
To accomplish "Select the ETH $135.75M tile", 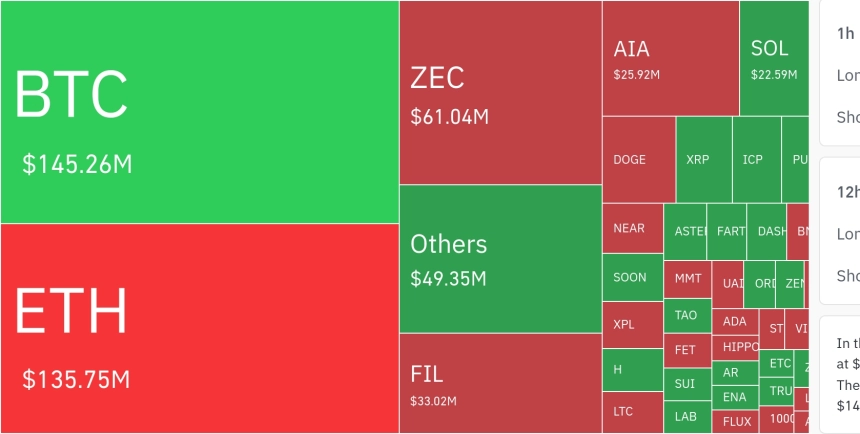I will 199,328.
